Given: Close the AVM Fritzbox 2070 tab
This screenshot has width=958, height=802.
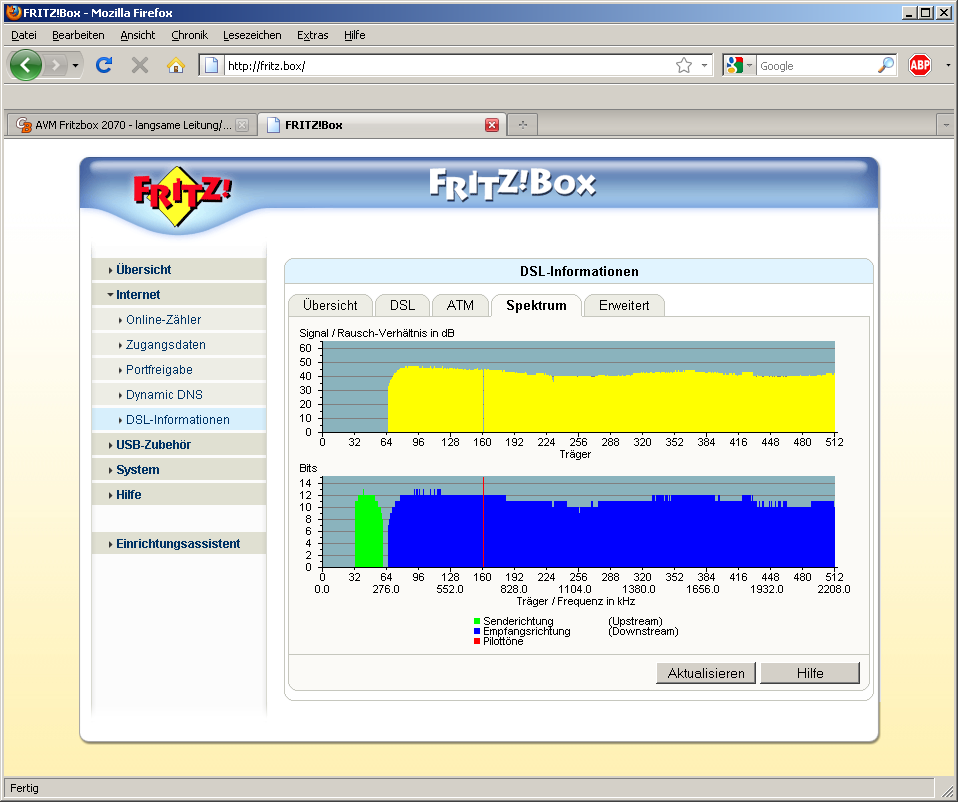Looking at the screenshot, I should [242, 125].
